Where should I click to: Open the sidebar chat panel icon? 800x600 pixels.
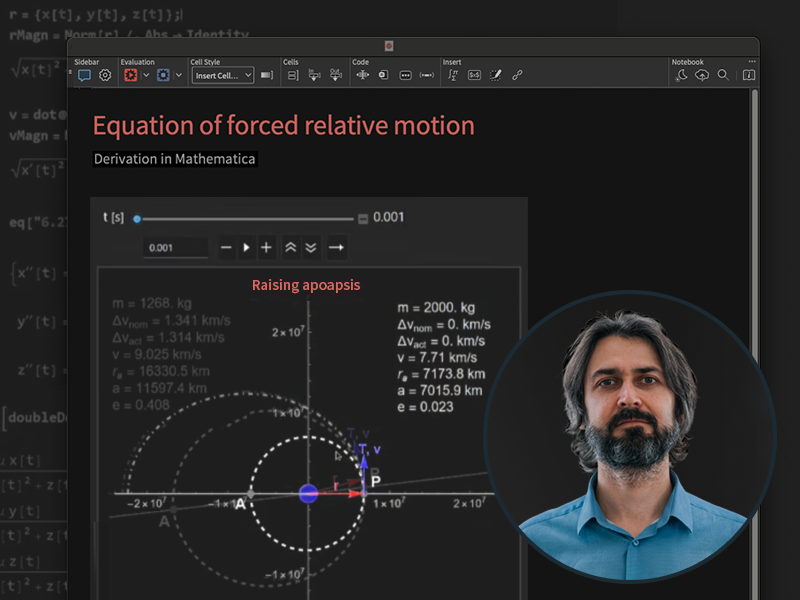pos(84,76)
